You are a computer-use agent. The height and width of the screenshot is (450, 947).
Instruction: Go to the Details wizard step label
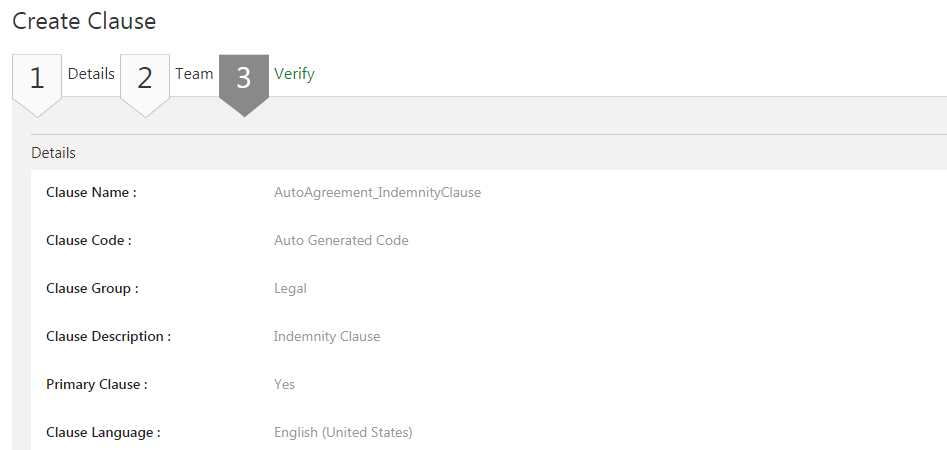pos(91,74)
